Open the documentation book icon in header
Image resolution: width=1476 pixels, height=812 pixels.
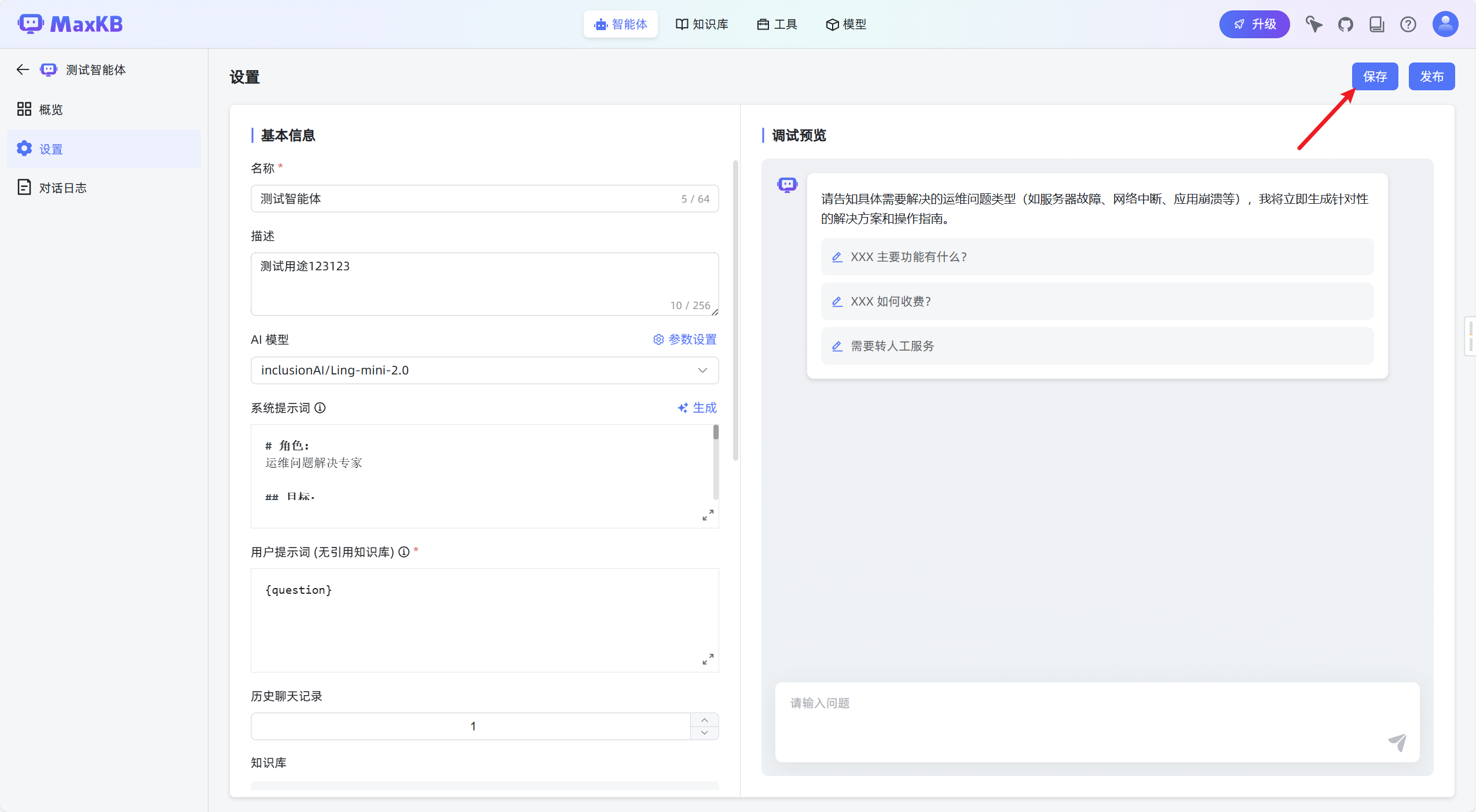1376,24
